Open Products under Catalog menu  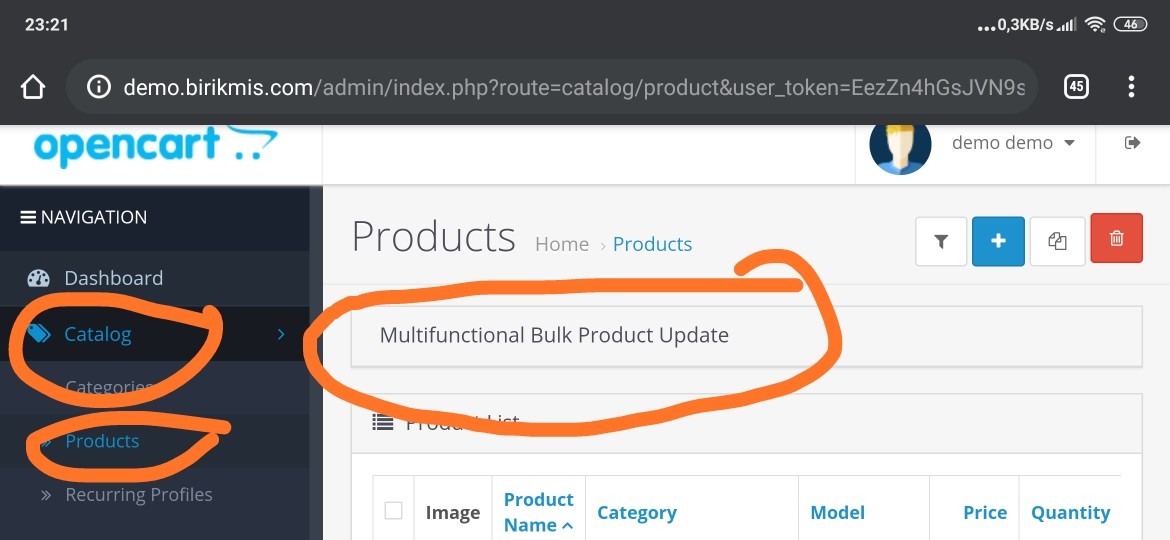(102, 441)
